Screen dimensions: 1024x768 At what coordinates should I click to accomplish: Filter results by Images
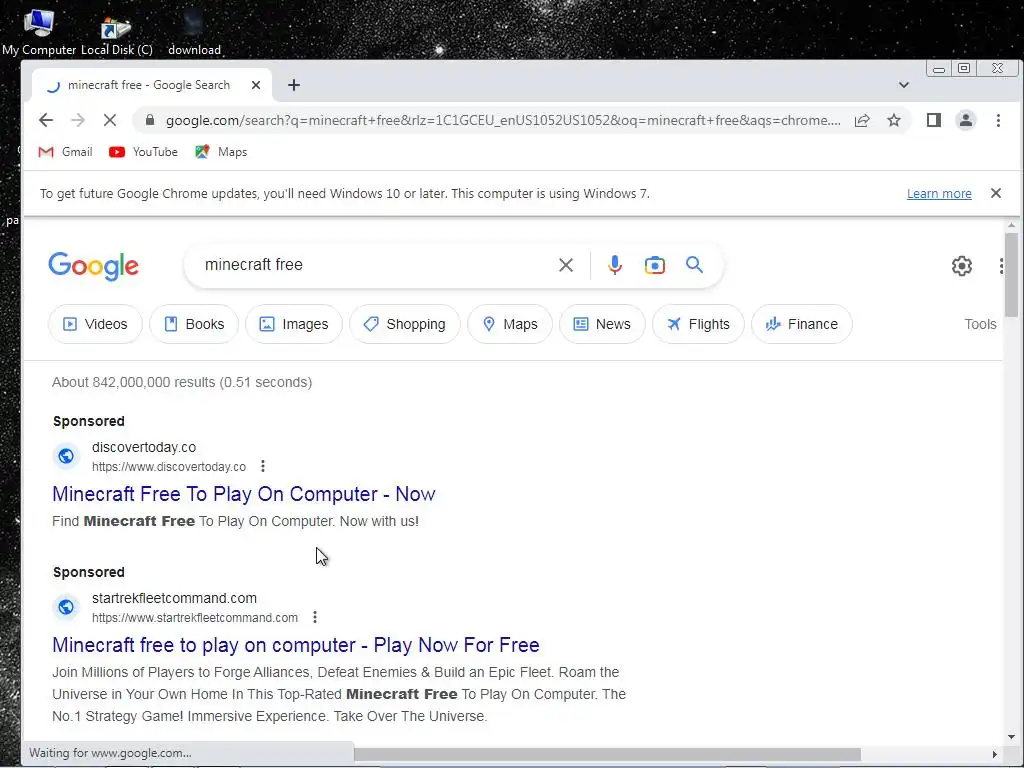point(294,324)
